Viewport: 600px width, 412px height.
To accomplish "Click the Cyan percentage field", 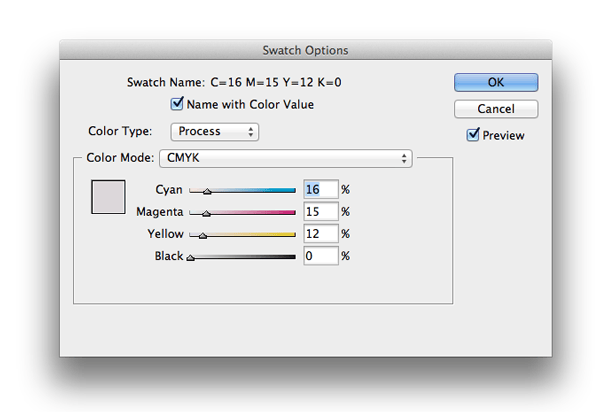I will (321, 189).
